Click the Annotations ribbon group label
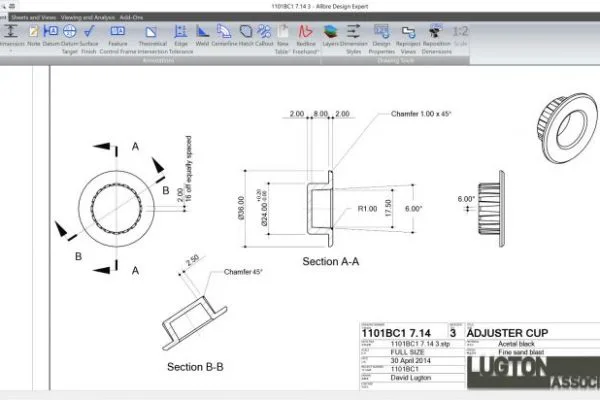The width and height of the screenshot is (600, 400). pos(158,60)
